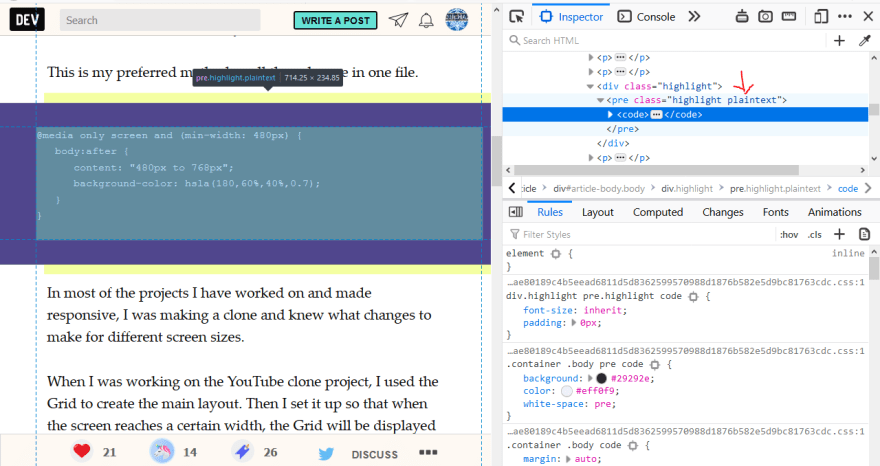Show more devtools tabs chevron

(x=694, y=16)
